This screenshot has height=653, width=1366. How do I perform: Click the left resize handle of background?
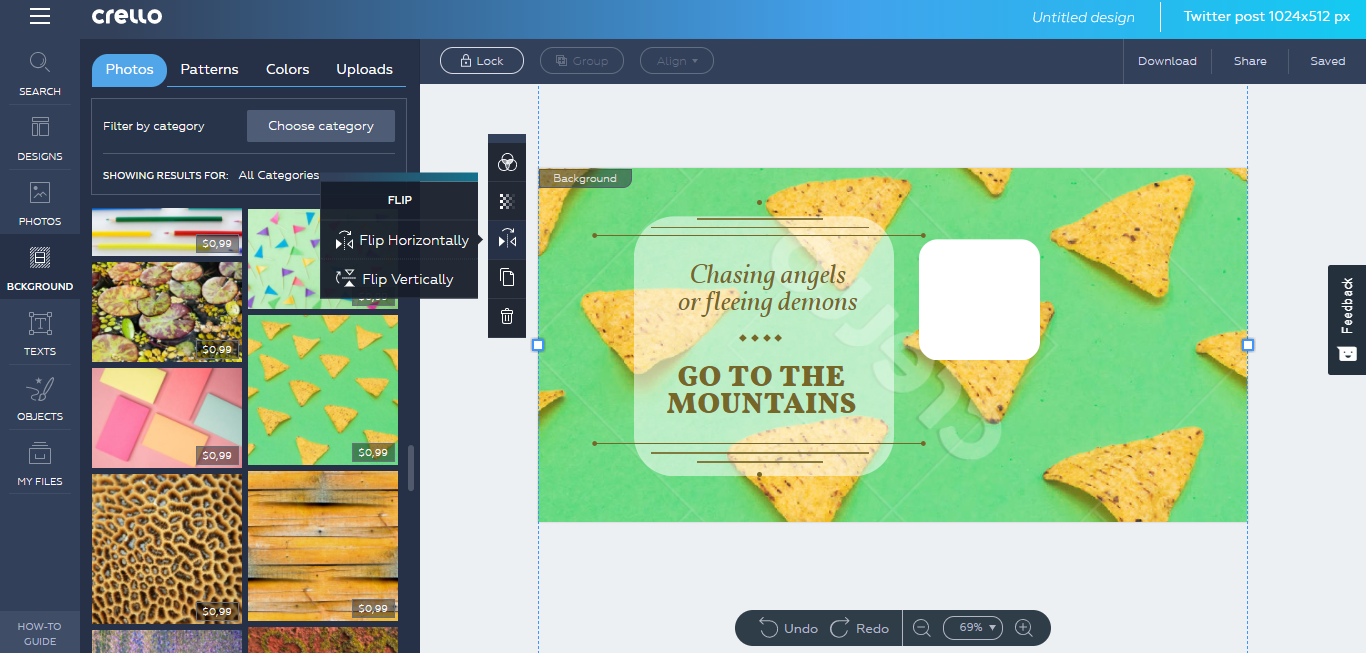537,345
